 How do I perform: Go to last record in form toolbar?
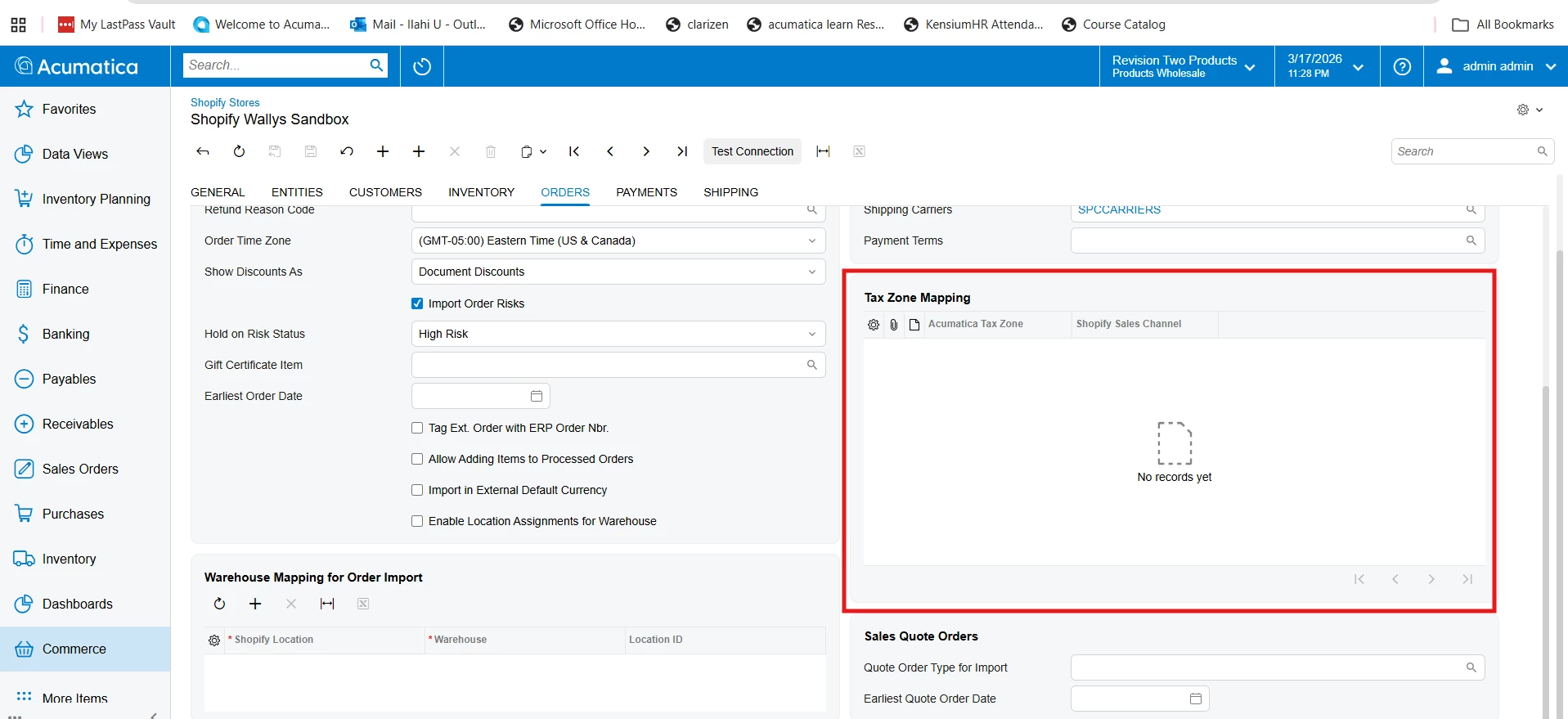point(682,151)
